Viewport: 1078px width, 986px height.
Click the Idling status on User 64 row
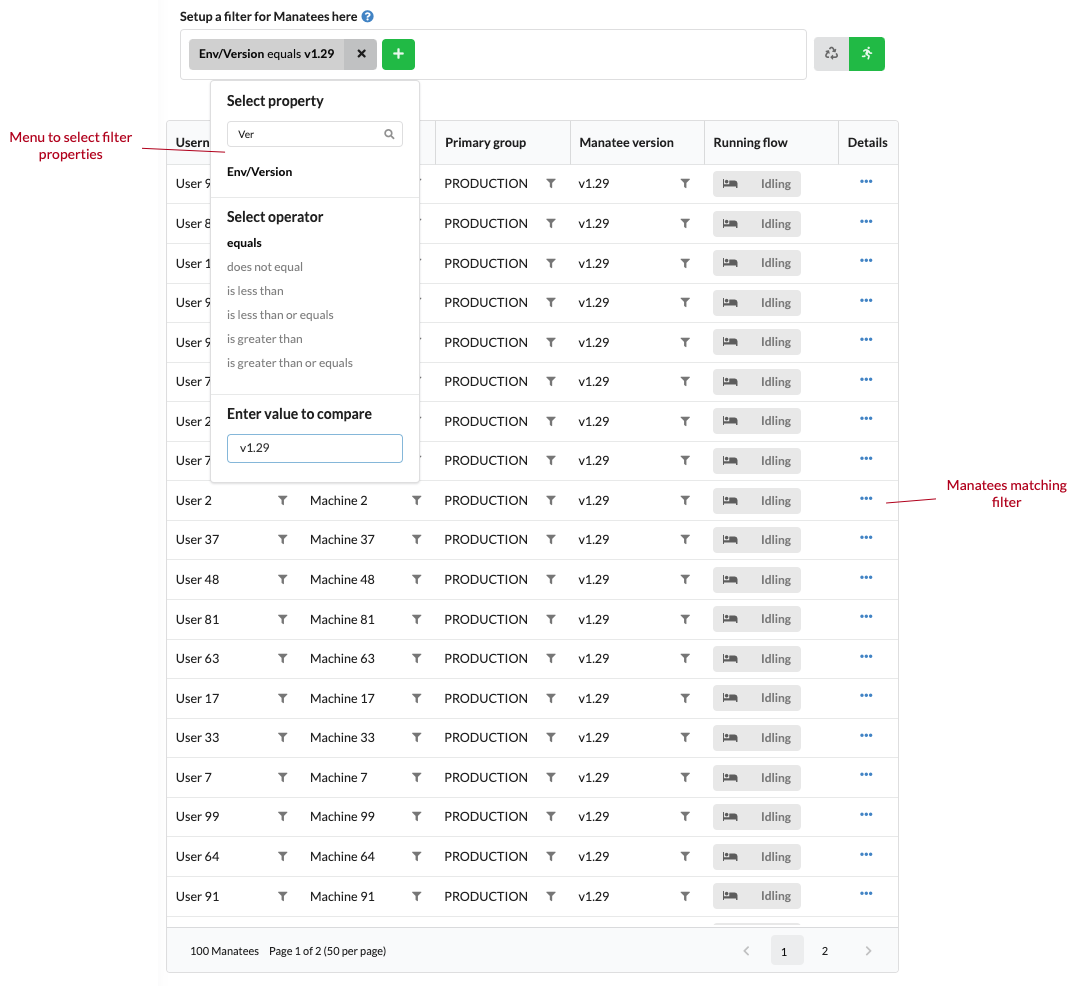coord(756,857)
